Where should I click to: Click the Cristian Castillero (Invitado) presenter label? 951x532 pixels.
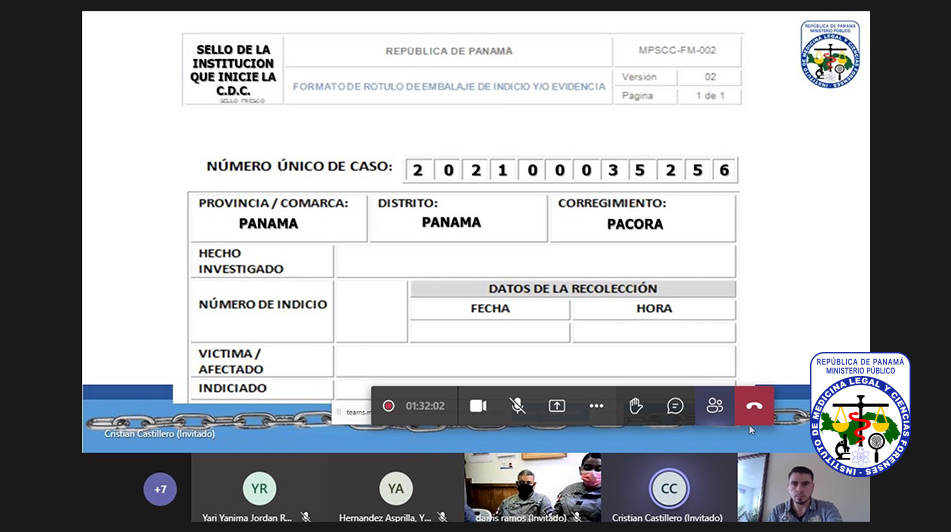point(160,434)
